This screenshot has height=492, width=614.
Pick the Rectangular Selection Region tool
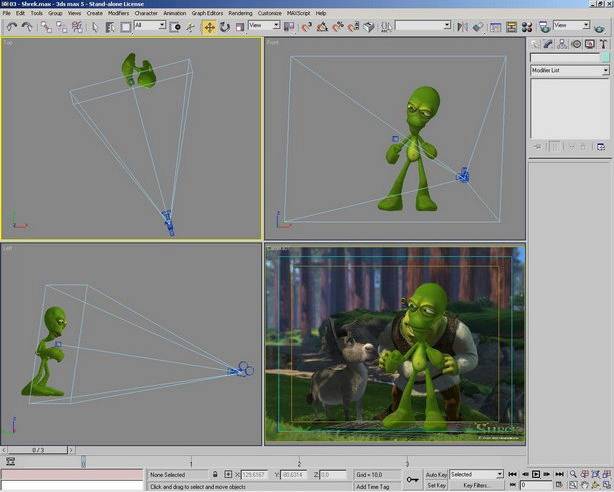pyautogui.click(x=126, y=27)
